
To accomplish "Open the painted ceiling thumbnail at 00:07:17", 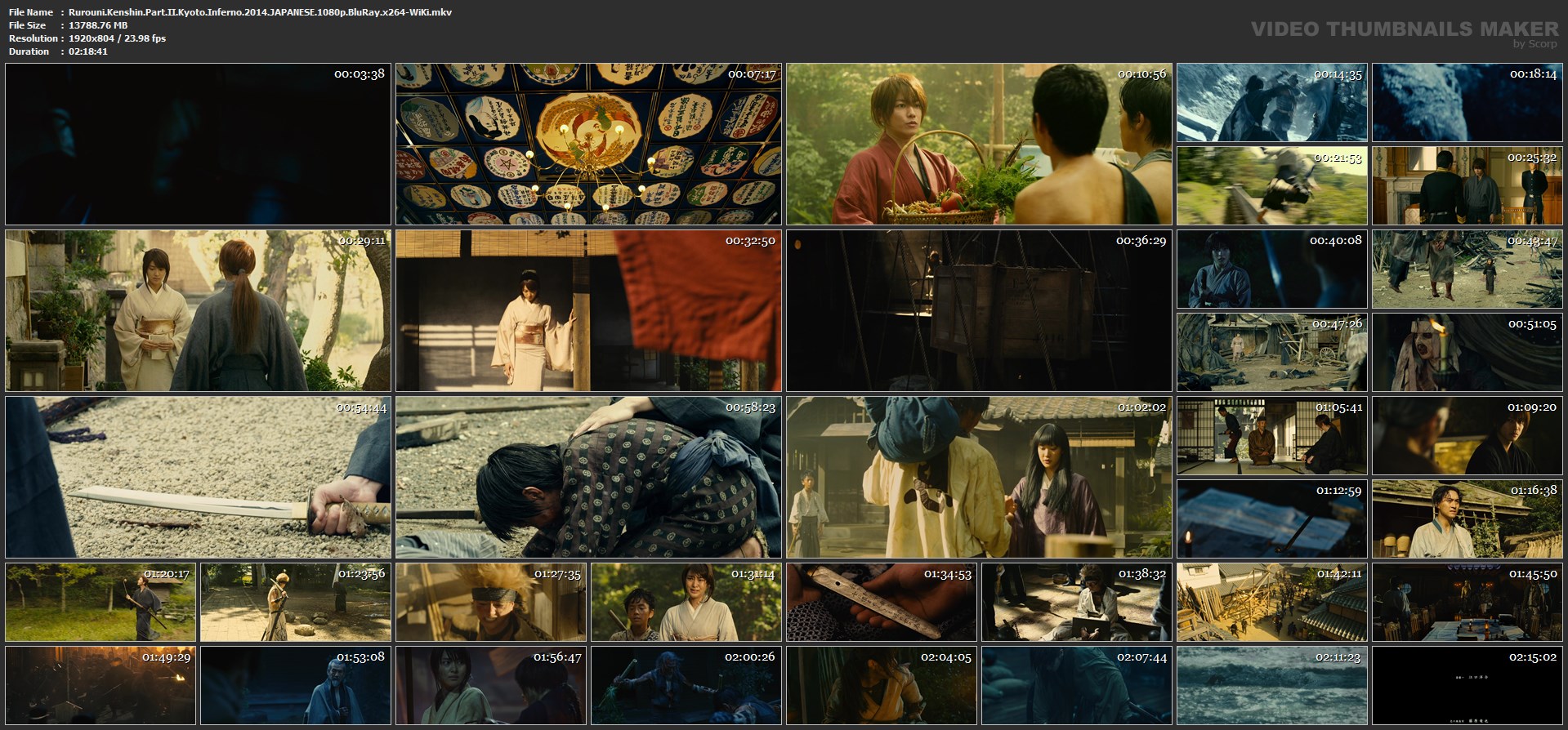I will (x=588, y=144).
